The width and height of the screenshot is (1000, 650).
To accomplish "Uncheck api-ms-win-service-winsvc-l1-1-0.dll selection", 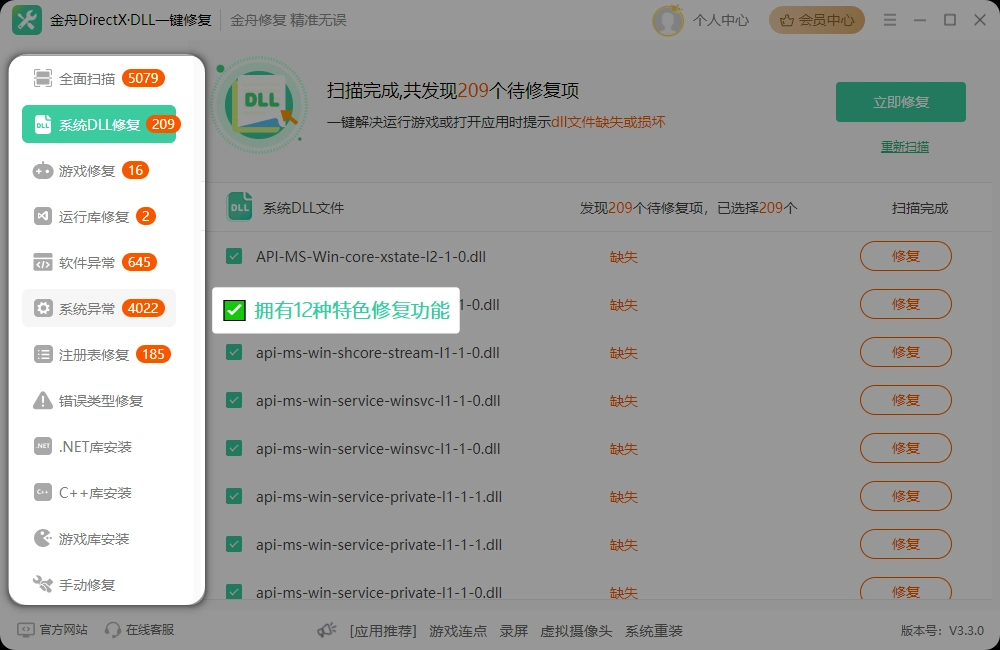I will [x=234, y=400].
